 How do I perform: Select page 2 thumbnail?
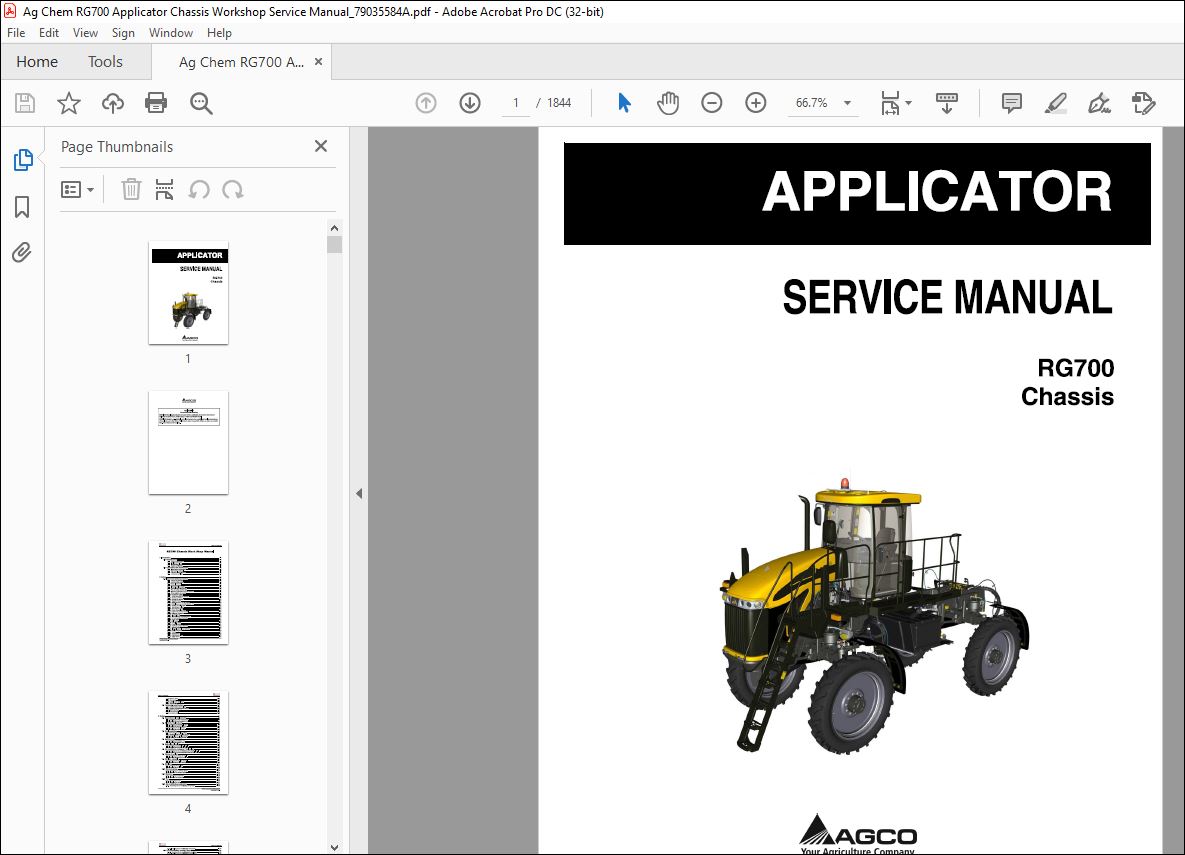tap(188, 442)
